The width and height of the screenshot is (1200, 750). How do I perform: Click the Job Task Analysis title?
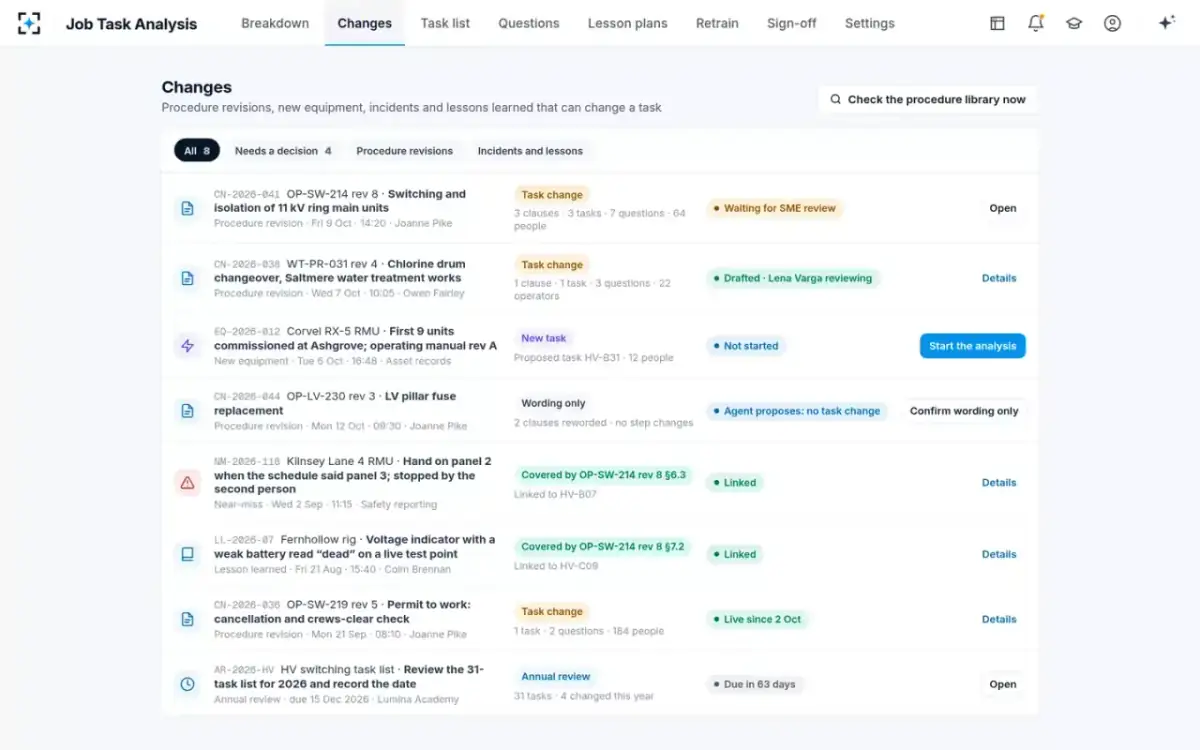coord(131,24)
